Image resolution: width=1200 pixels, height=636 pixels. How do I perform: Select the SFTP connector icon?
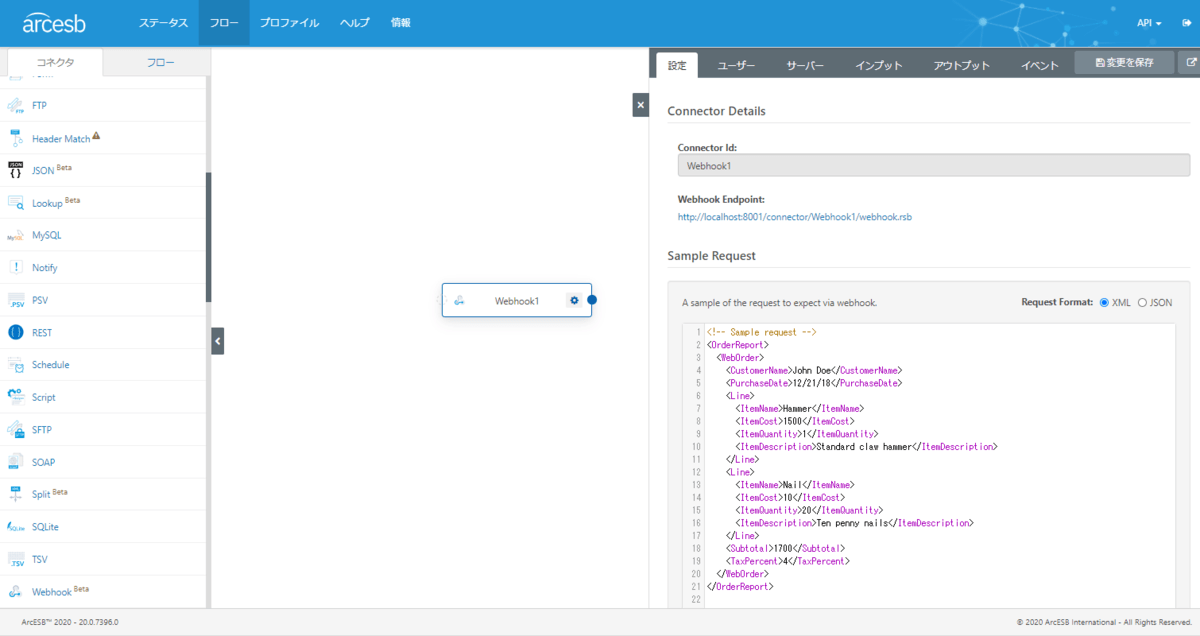pyautogui.click(x=16, y=430)
